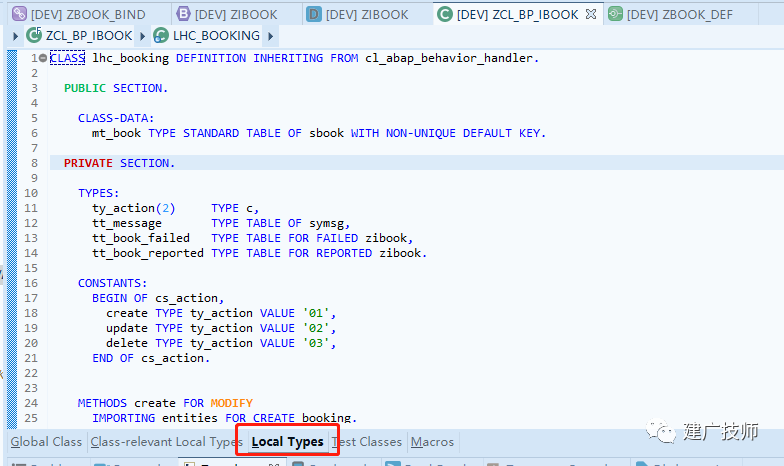Click the create constant on line 18
784x466 pixels.
point(127,313)
